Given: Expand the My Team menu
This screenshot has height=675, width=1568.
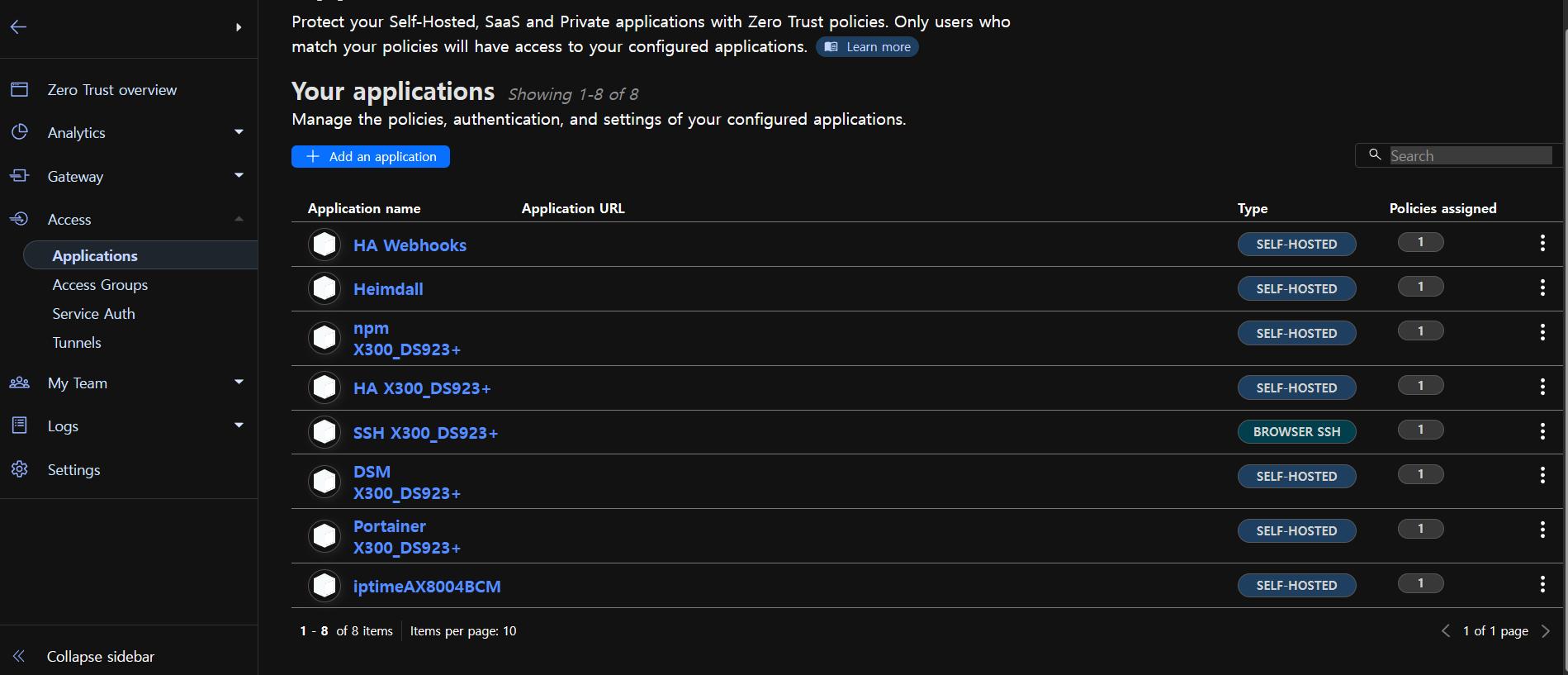Looking at the screenshot, I should pyautogui.click(x=239, y=382).
